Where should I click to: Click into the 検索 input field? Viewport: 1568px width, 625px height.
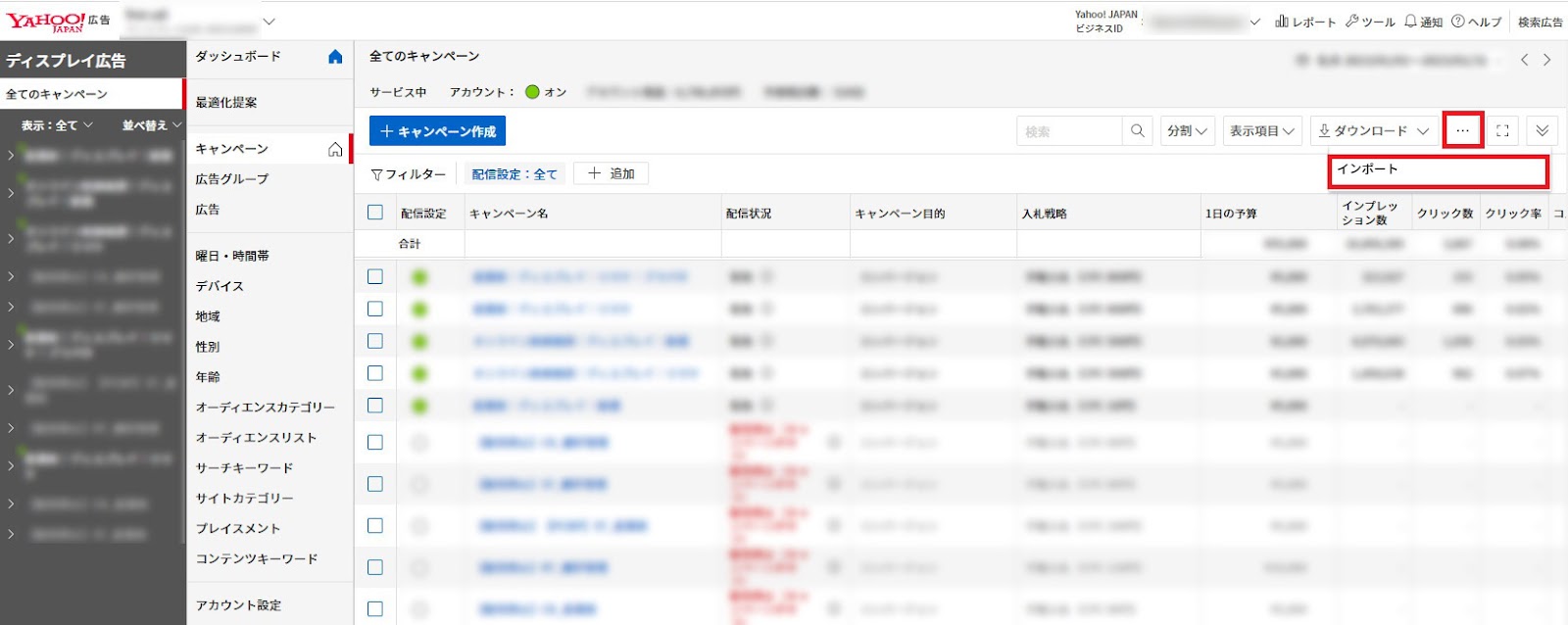pyautogui.click(x=1069, y=131)
